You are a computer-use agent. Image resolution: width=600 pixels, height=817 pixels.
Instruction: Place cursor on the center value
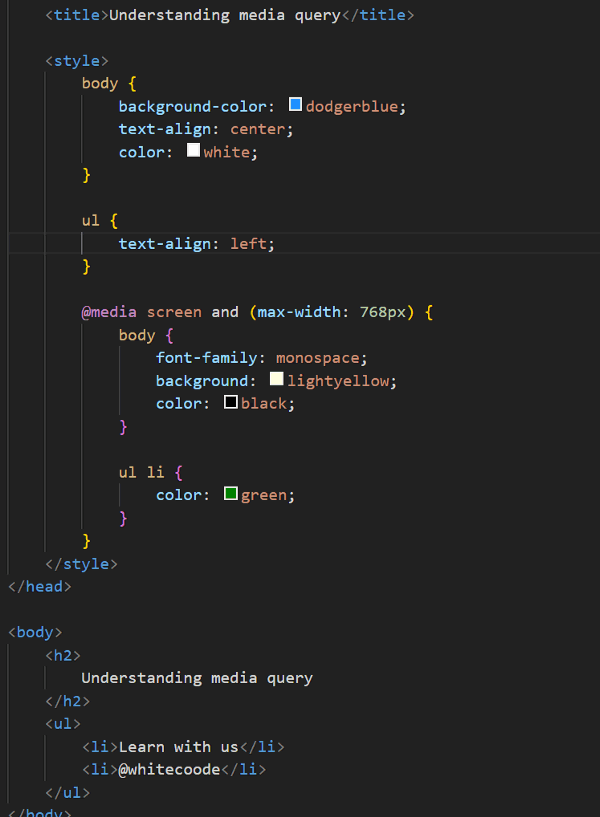258,129
